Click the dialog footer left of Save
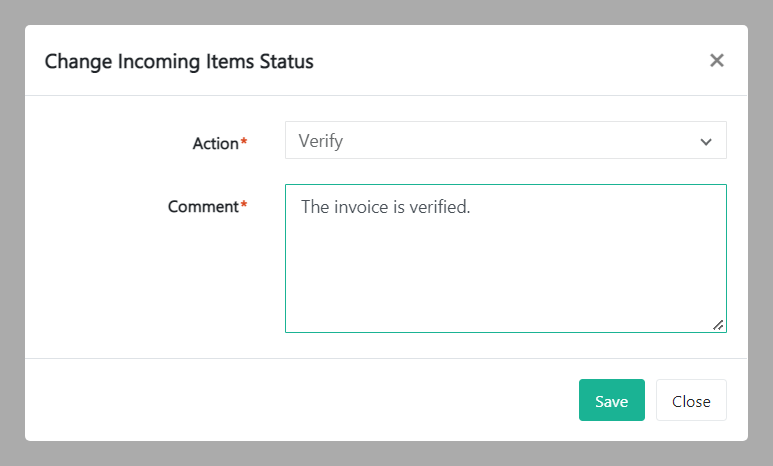This screenshot has height=466, width=773. [300, 400]
